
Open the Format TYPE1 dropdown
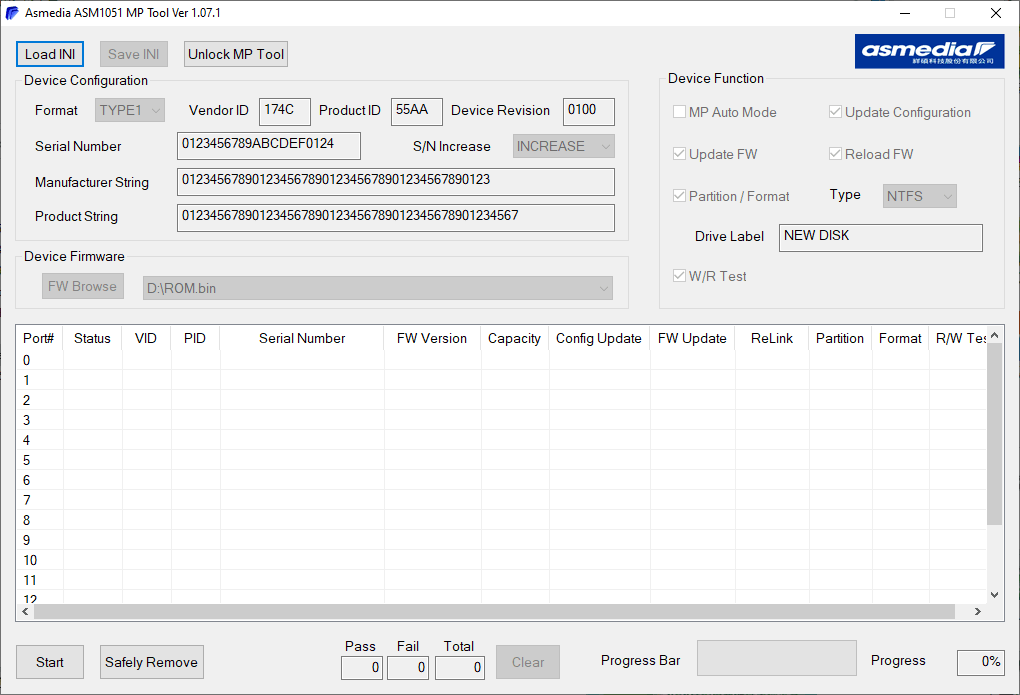[129, 111]
